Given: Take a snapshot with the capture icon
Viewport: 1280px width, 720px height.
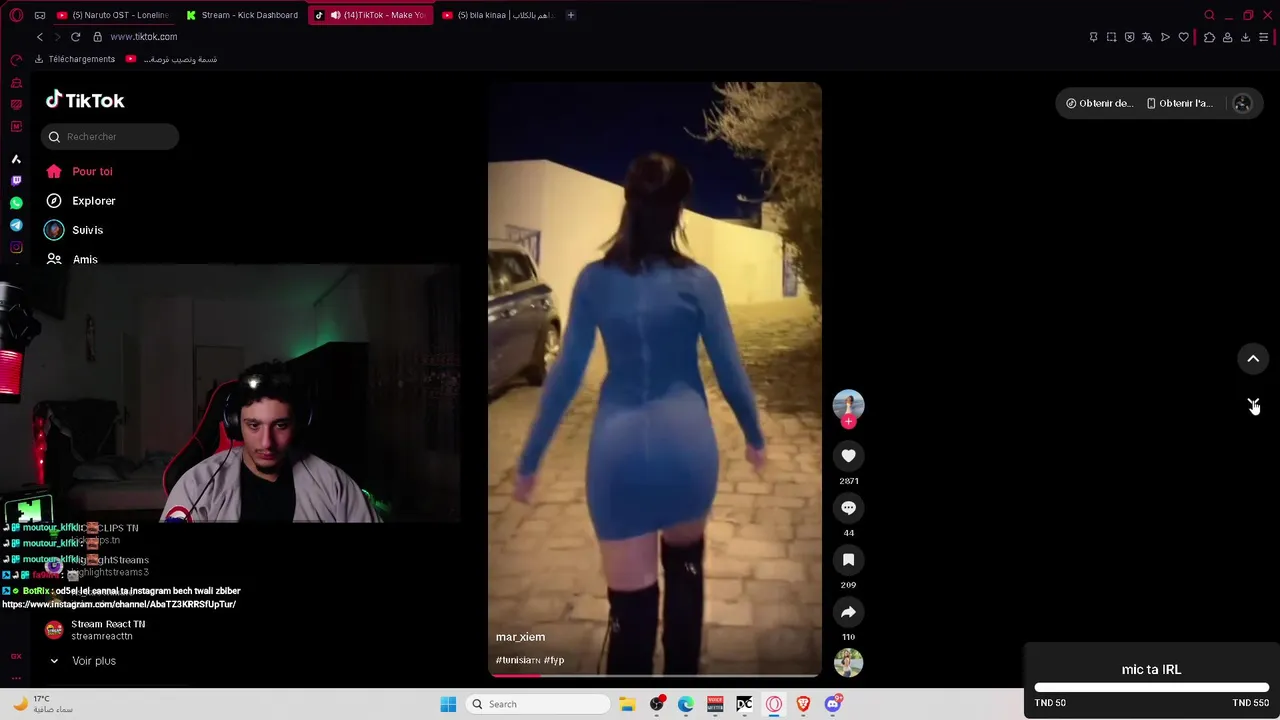Looking at the screenshot, I should tap(1111, 37).
